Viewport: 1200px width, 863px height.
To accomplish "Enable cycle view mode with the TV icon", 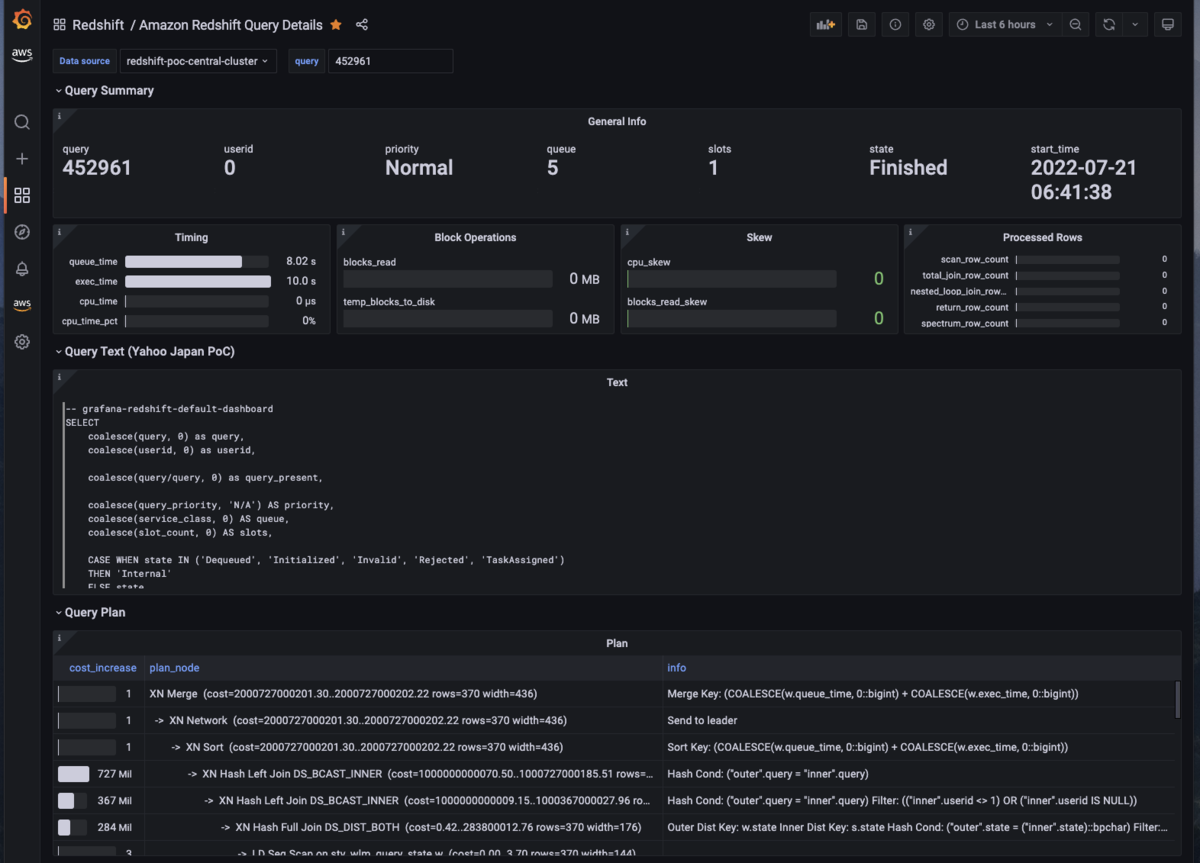I will click(x=1167, y=24).
